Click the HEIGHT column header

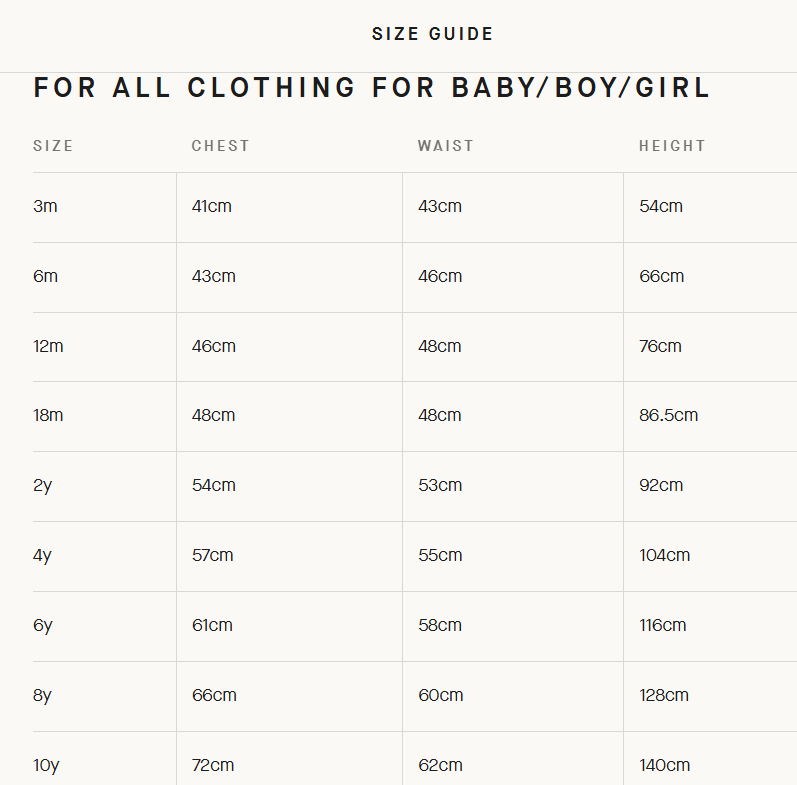(x=672, y=146)
